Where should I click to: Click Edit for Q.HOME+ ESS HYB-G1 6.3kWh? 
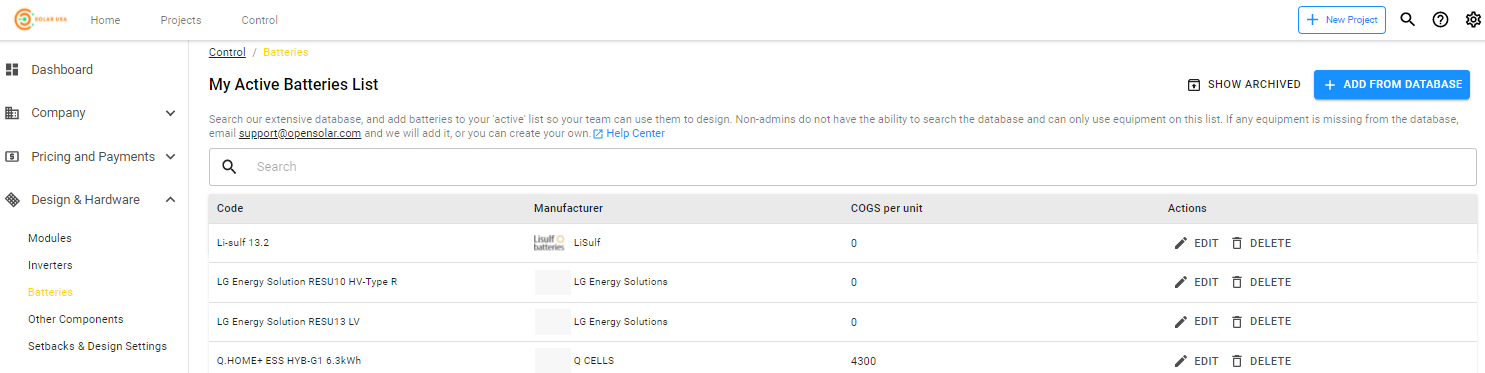1196,361
